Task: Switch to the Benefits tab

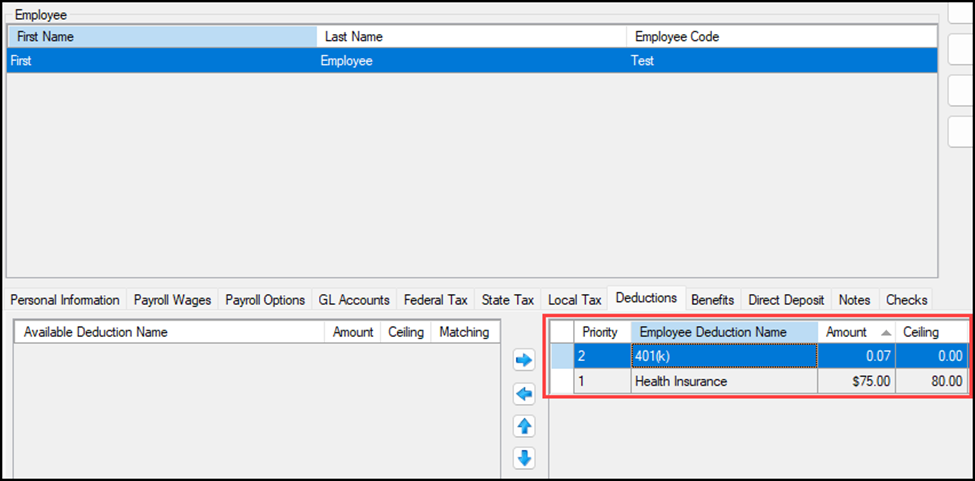Action: pyautogui.click(x=712, y=300)
